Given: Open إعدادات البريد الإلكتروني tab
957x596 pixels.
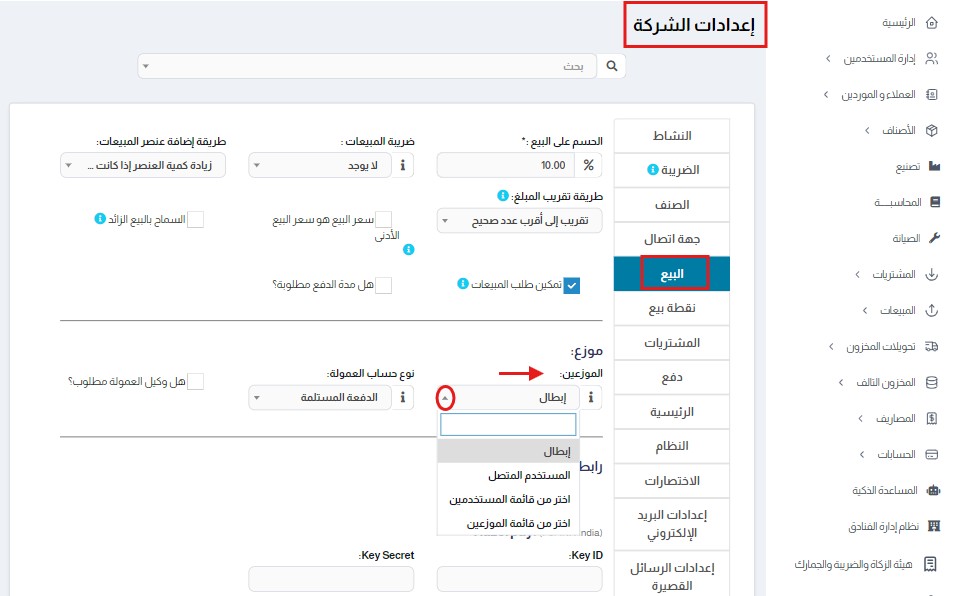Looking at the screenshot, I should coord(672,524).
